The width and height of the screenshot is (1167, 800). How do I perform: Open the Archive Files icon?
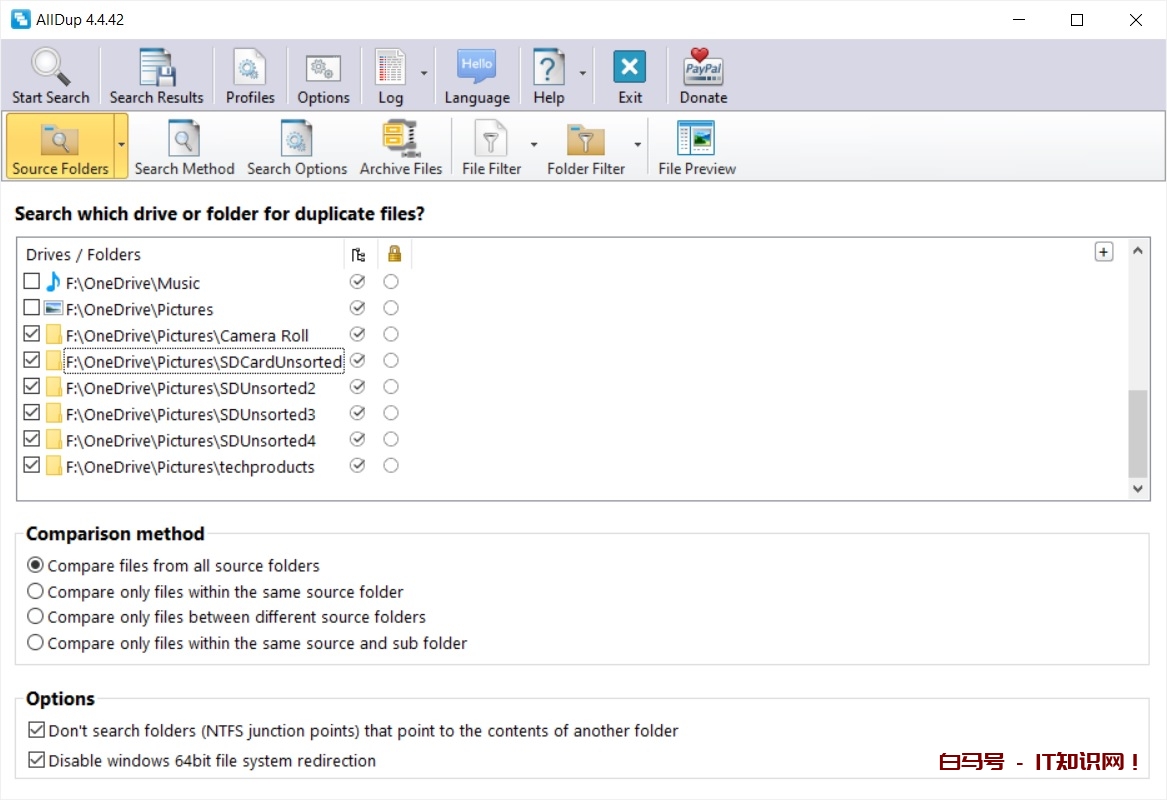(x=400, y=140)
